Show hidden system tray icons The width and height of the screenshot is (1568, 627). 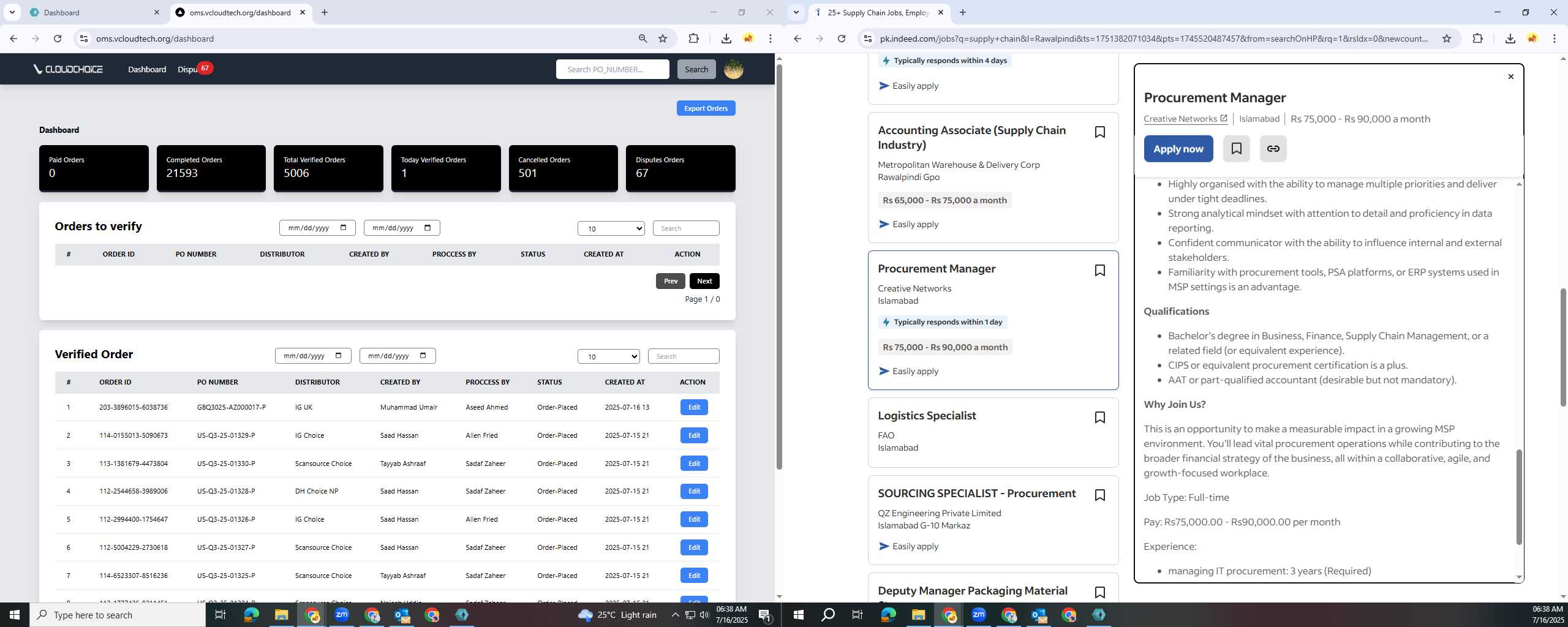click(675, 615)
